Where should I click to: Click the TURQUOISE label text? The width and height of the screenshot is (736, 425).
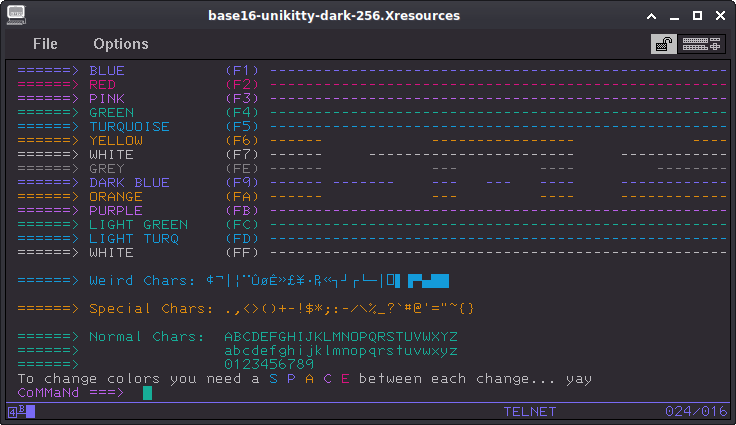pyautogui.click(x=130, y=127)
